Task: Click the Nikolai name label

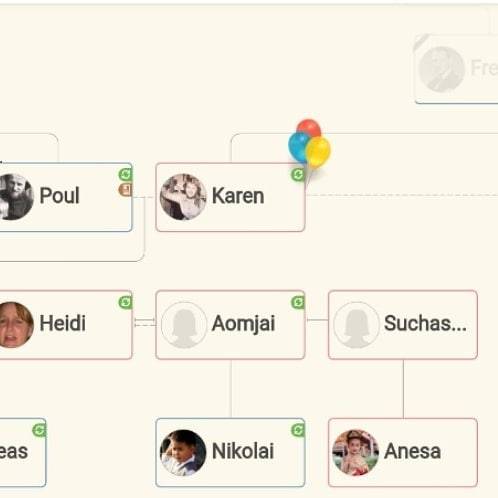Action: click(x=243, y=451)
